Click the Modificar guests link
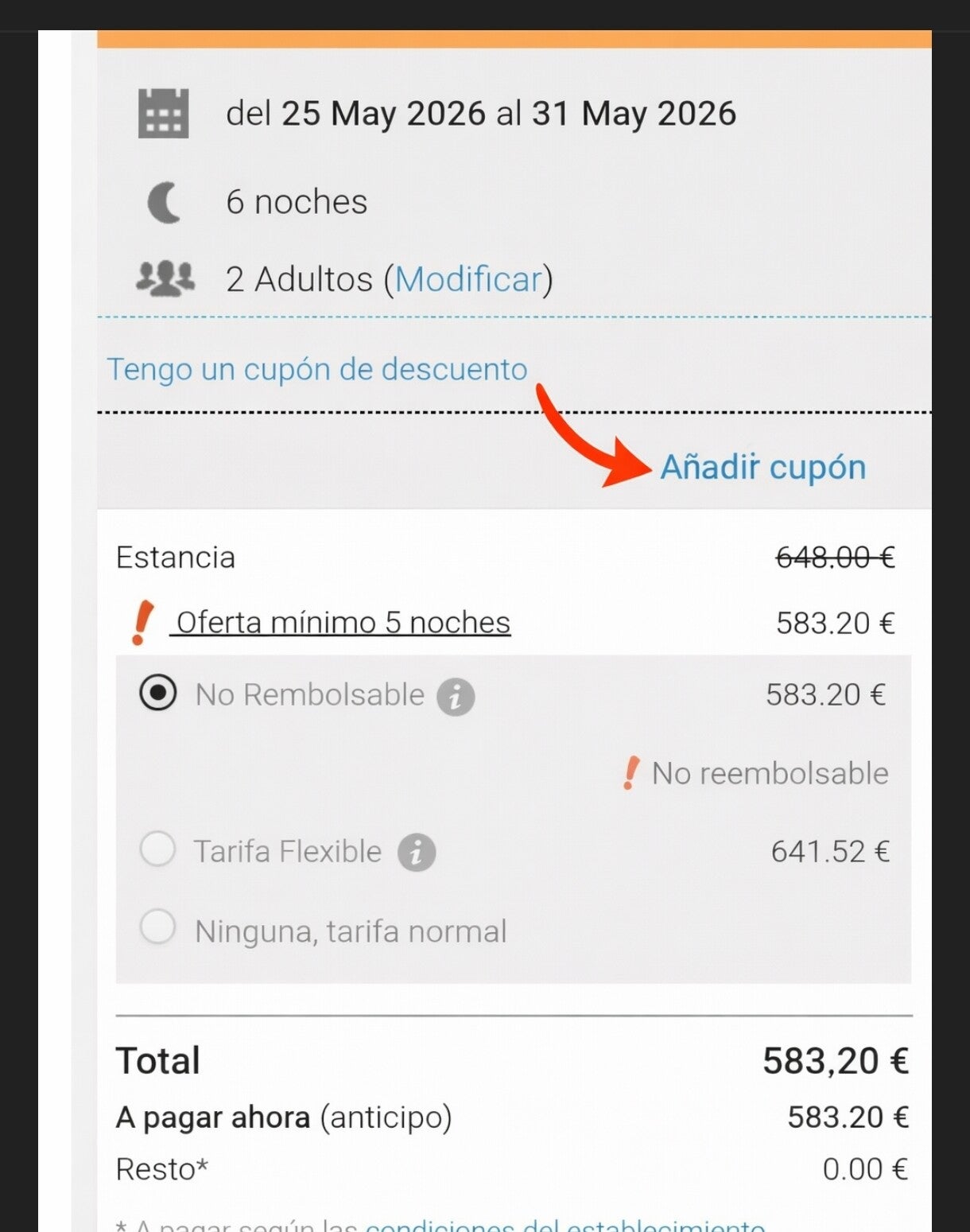This screenshot has height=1232, width=970. point(468,280)
